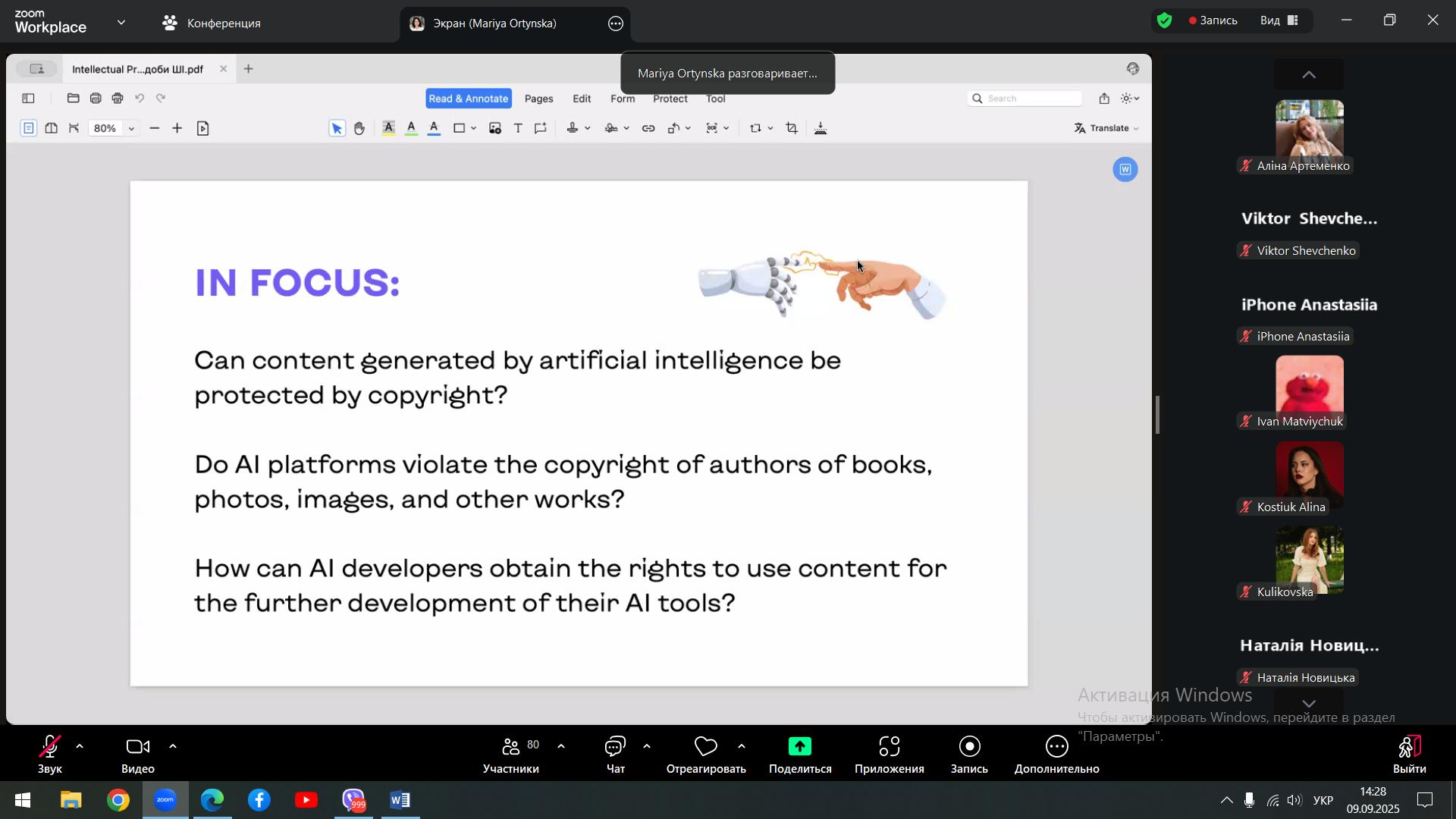1456x819 pixels.
Task: Open Zoom Apps panel
Action: (890, 756)
